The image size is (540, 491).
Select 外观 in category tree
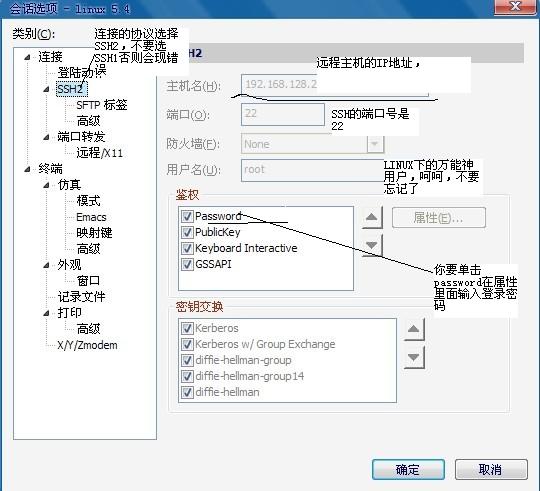point(70,265)
